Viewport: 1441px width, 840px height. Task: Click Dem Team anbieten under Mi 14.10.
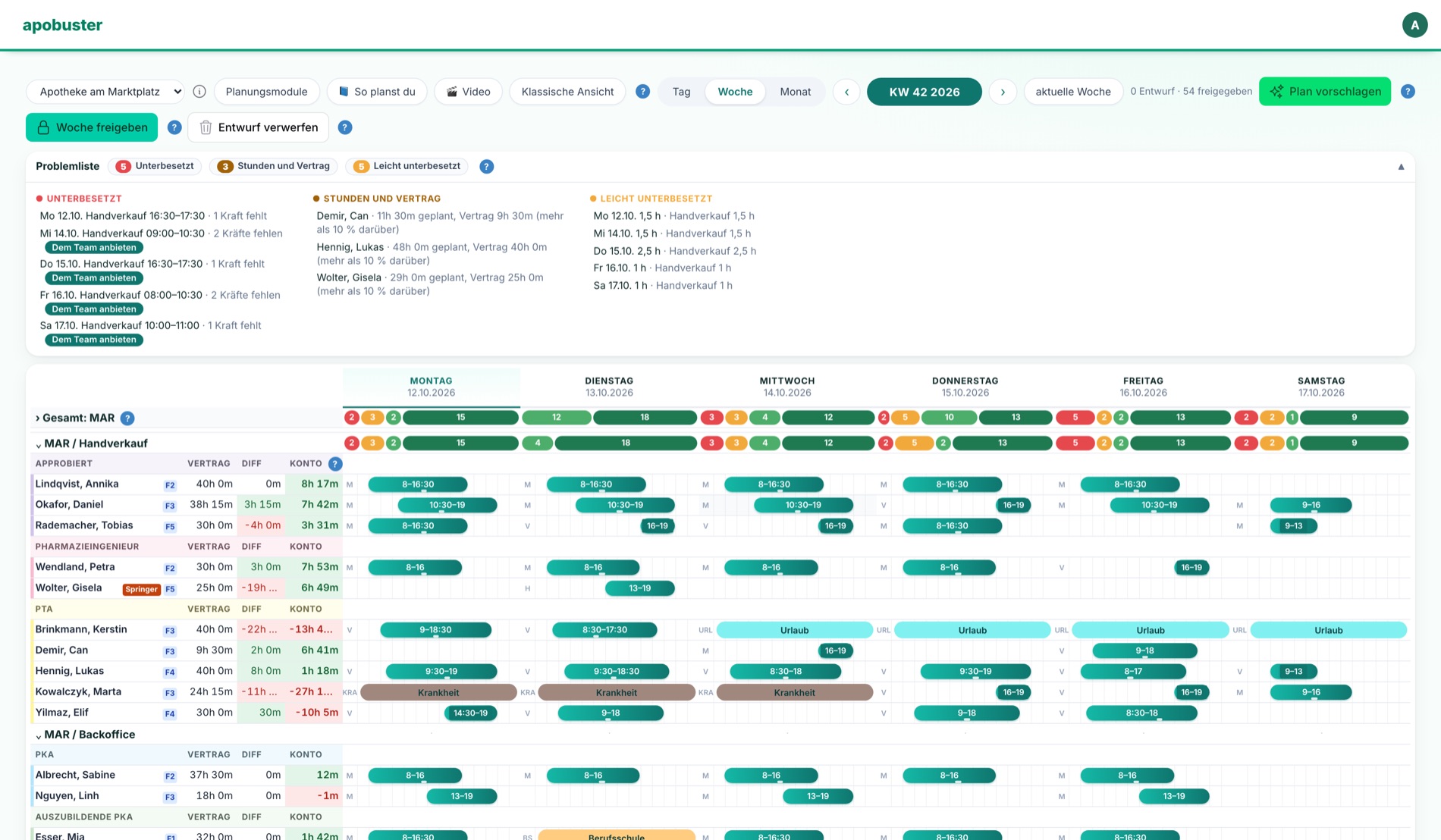pyautogui.click(x=94, y=248)
